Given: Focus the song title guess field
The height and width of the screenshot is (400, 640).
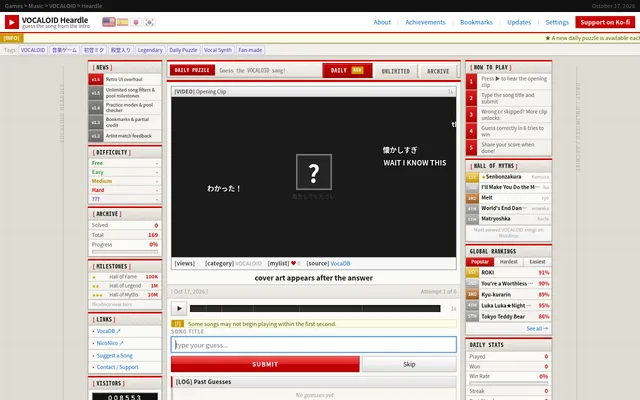Looking at the screenshot, I should (x=313, y=344).
